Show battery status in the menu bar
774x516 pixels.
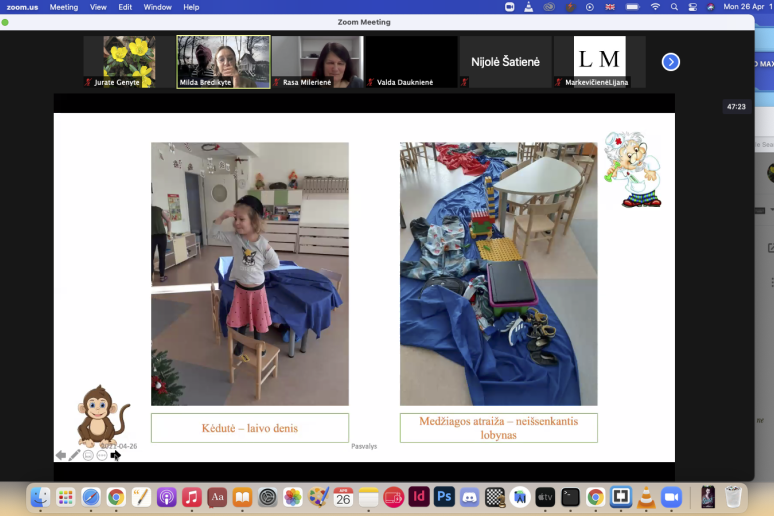coord(632,7)
